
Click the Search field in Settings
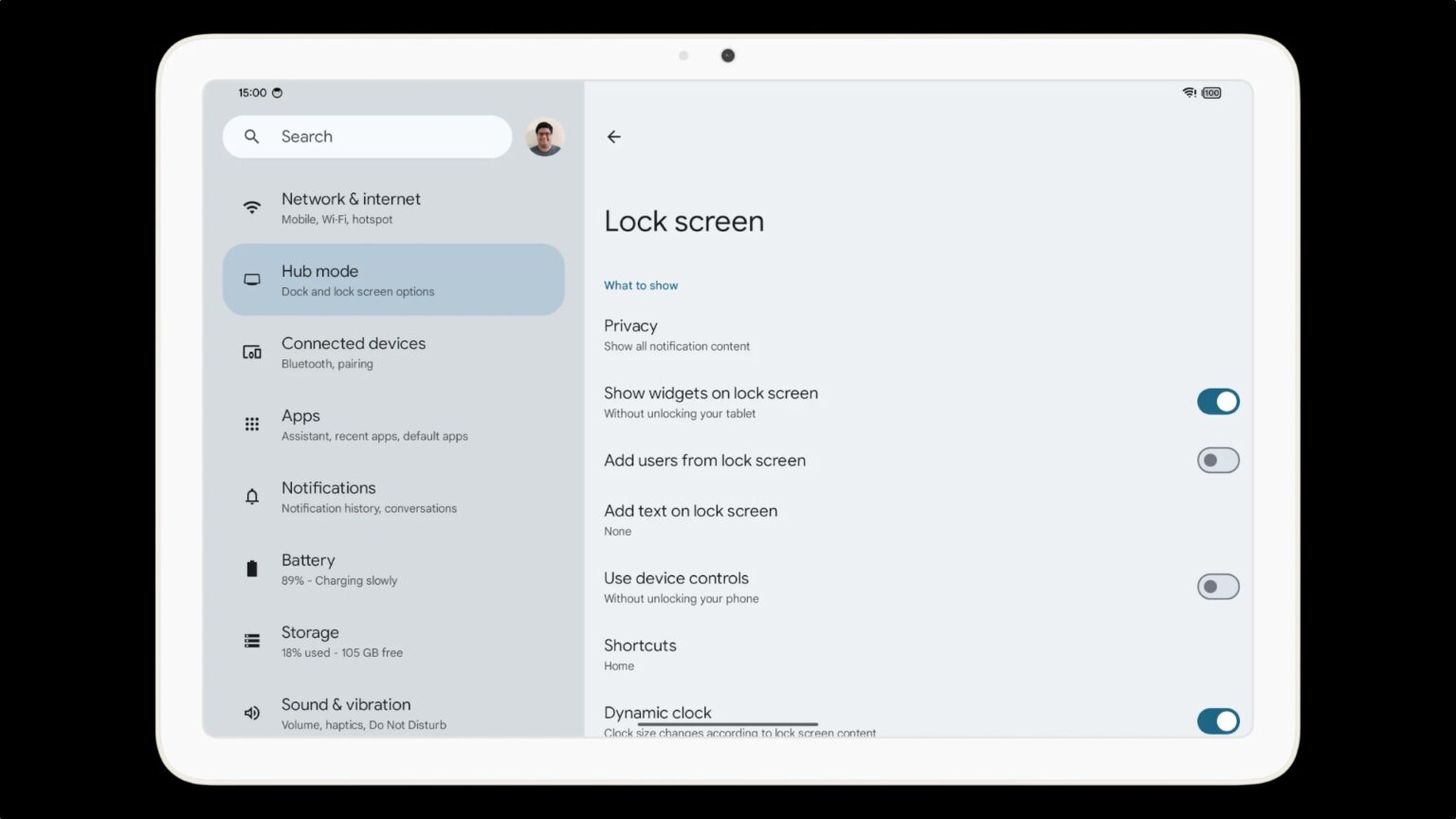coord(367,136)
